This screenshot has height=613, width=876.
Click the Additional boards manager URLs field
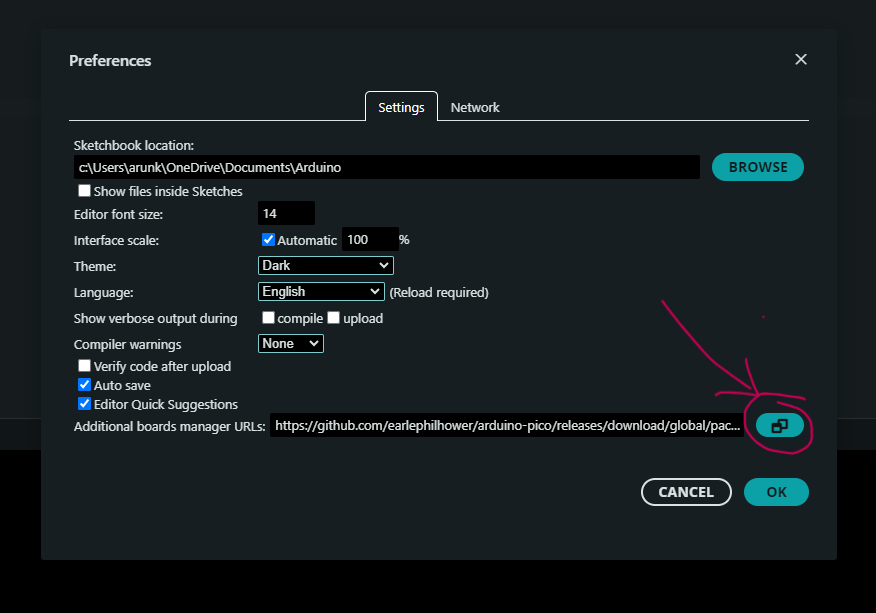click(x=507, y=426)
